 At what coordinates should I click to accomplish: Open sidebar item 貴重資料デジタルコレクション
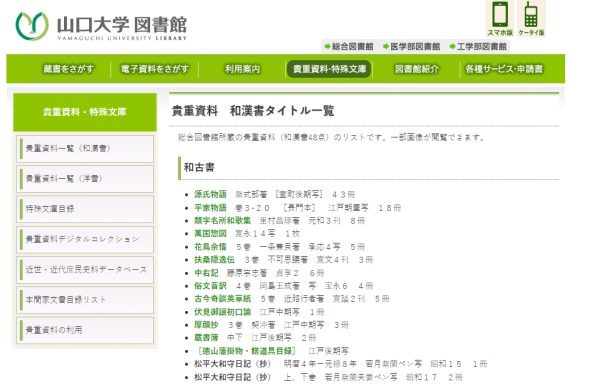[x=85, y=239]
